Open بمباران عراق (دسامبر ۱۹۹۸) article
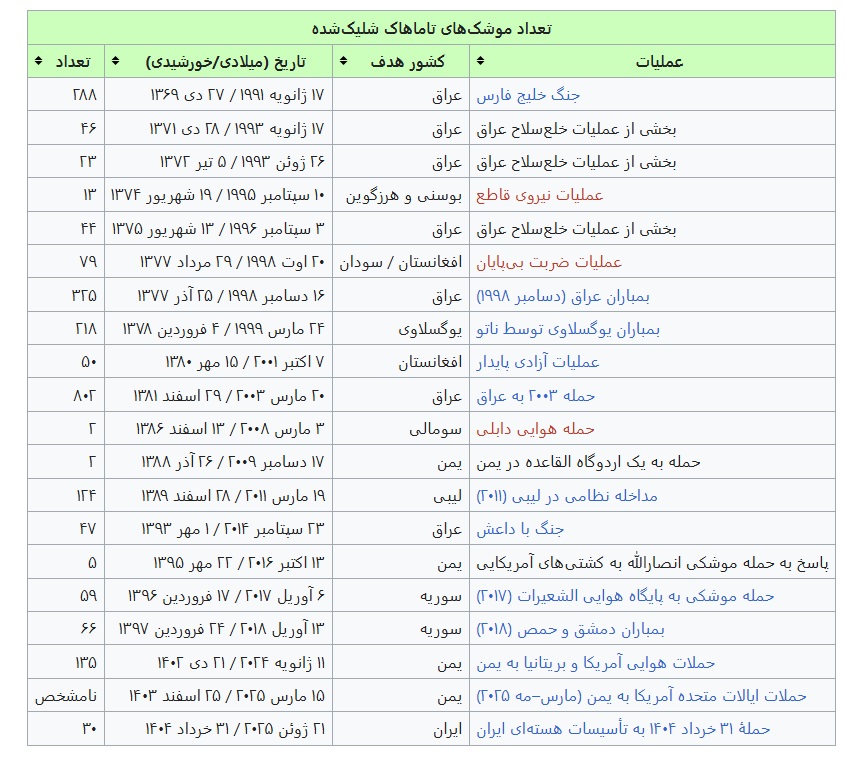Image resolution: width=856 pixels, height=766 pixels. [x=537, y=296]
